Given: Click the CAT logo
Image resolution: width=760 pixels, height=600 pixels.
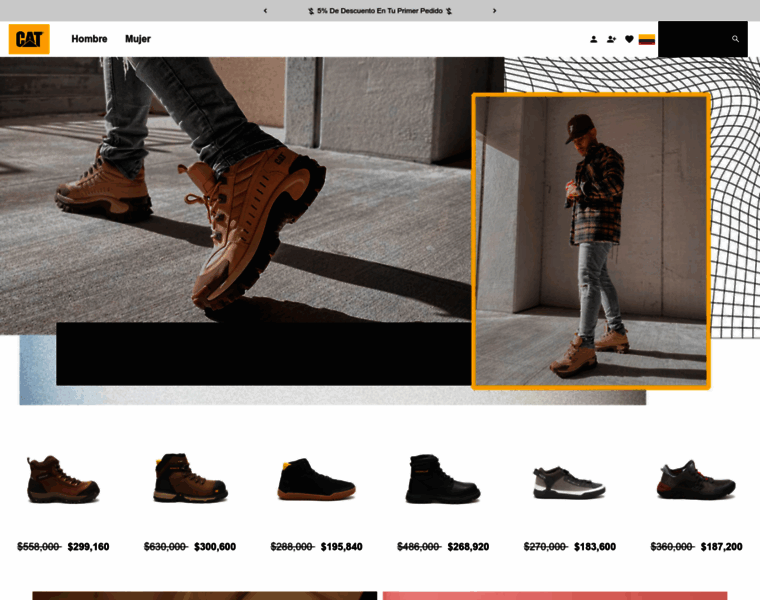Looking at the screenshot, I should coord(29,39).
